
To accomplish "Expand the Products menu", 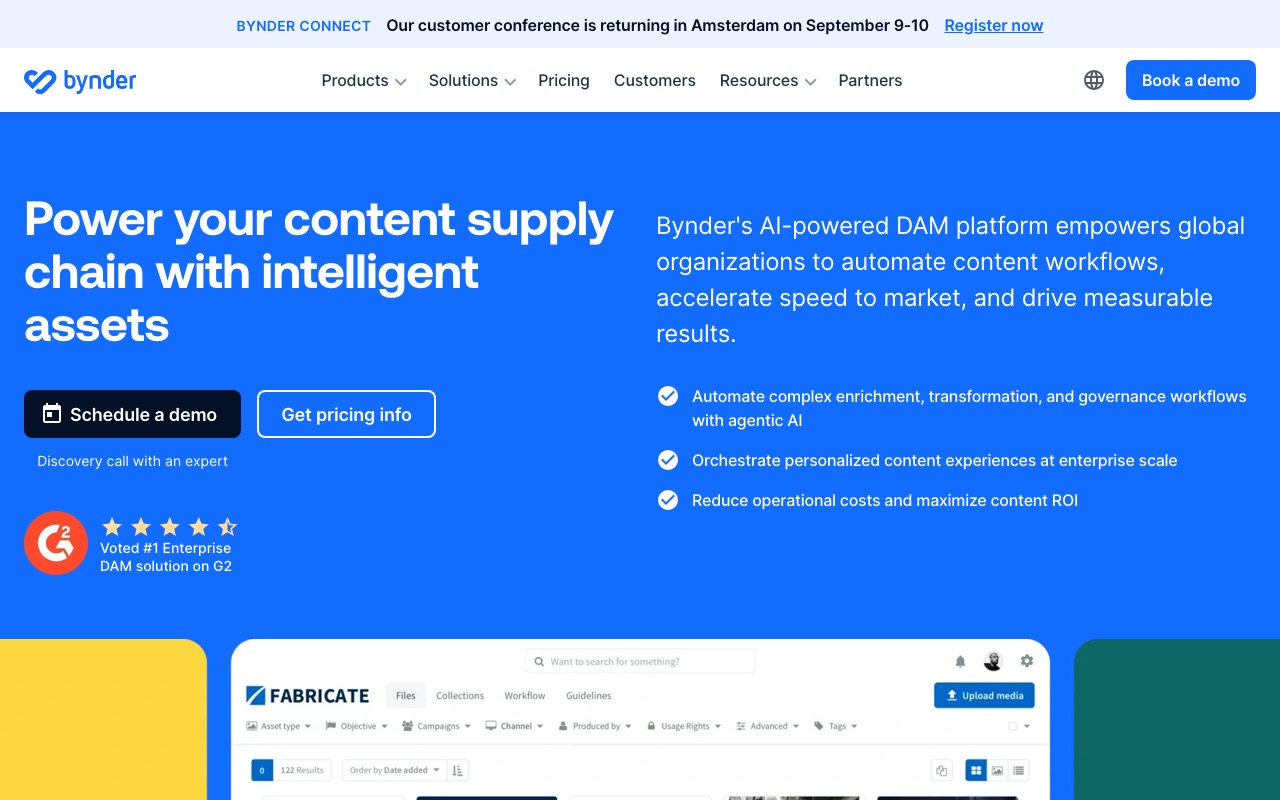I will (364, 80).
